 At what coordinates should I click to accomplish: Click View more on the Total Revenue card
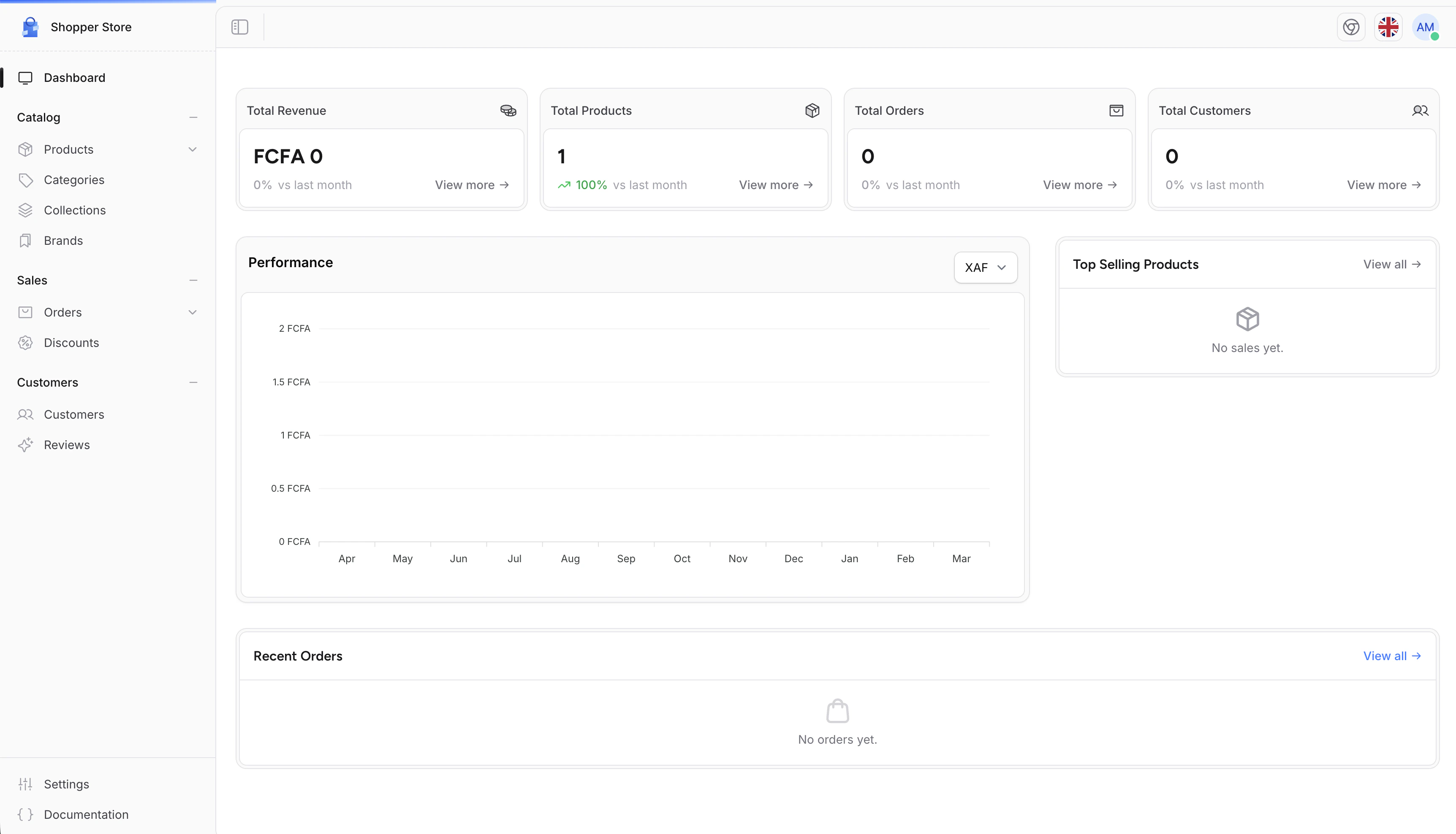[x=471, y=184]
